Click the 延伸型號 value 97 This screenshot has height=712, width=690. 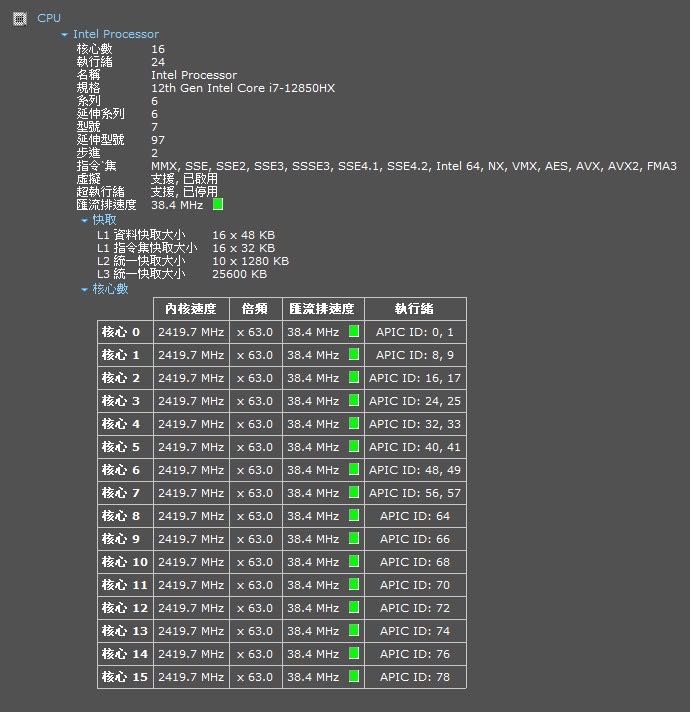[158, 140]
